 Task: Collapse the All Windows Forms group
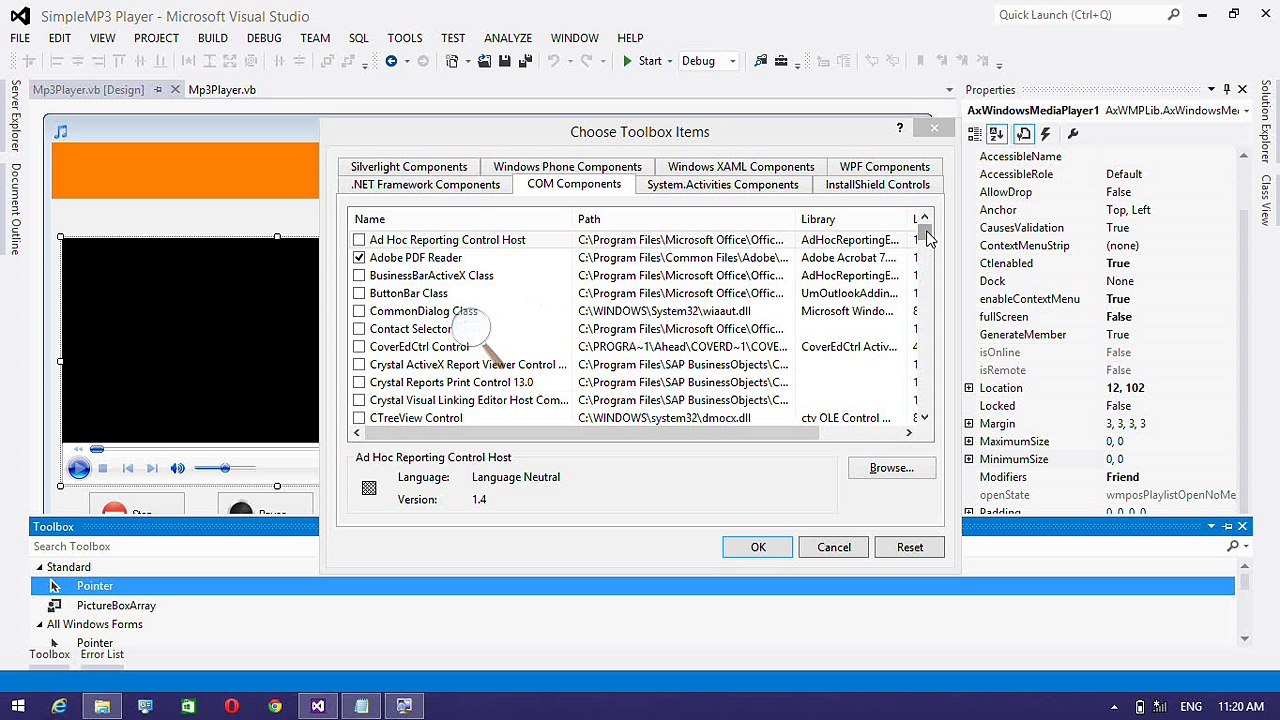pos(40,624)
